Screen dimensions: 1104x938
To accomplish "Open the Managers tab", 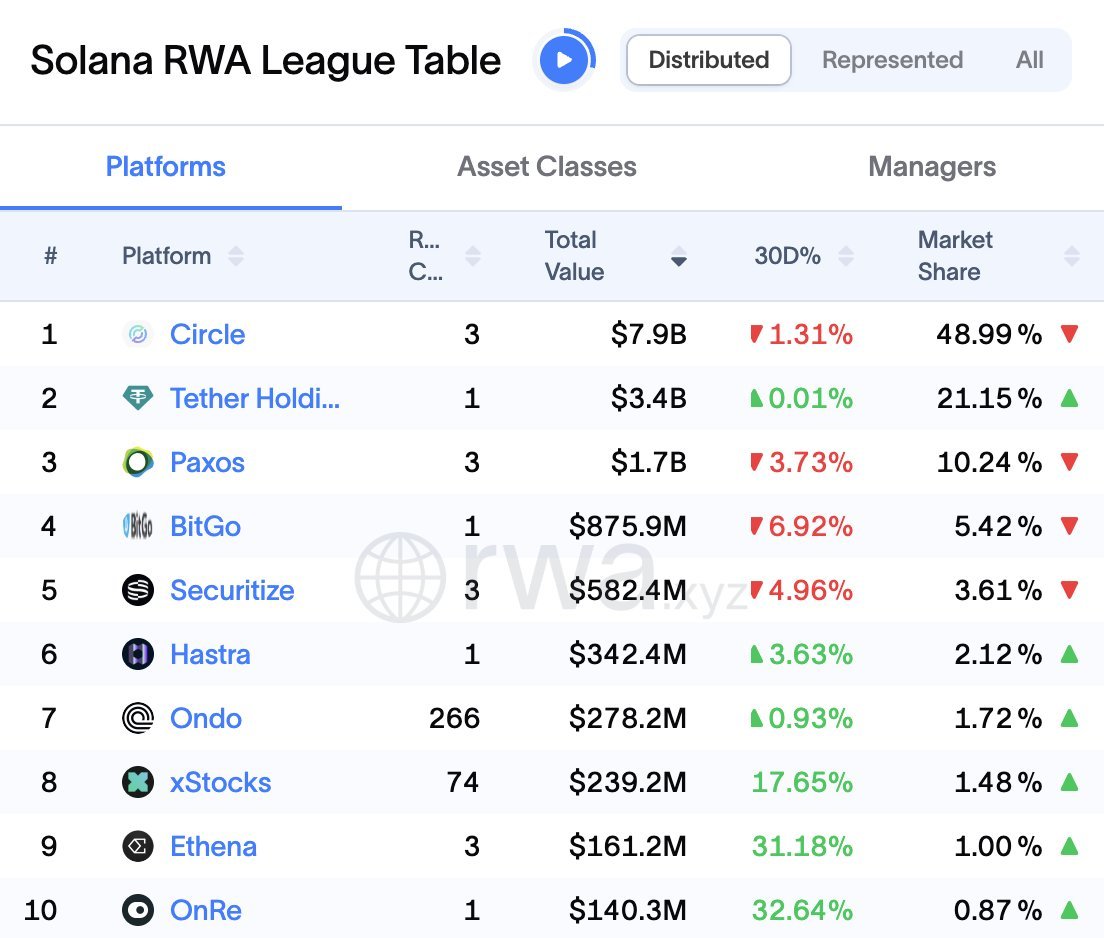I will pos(932,167).
